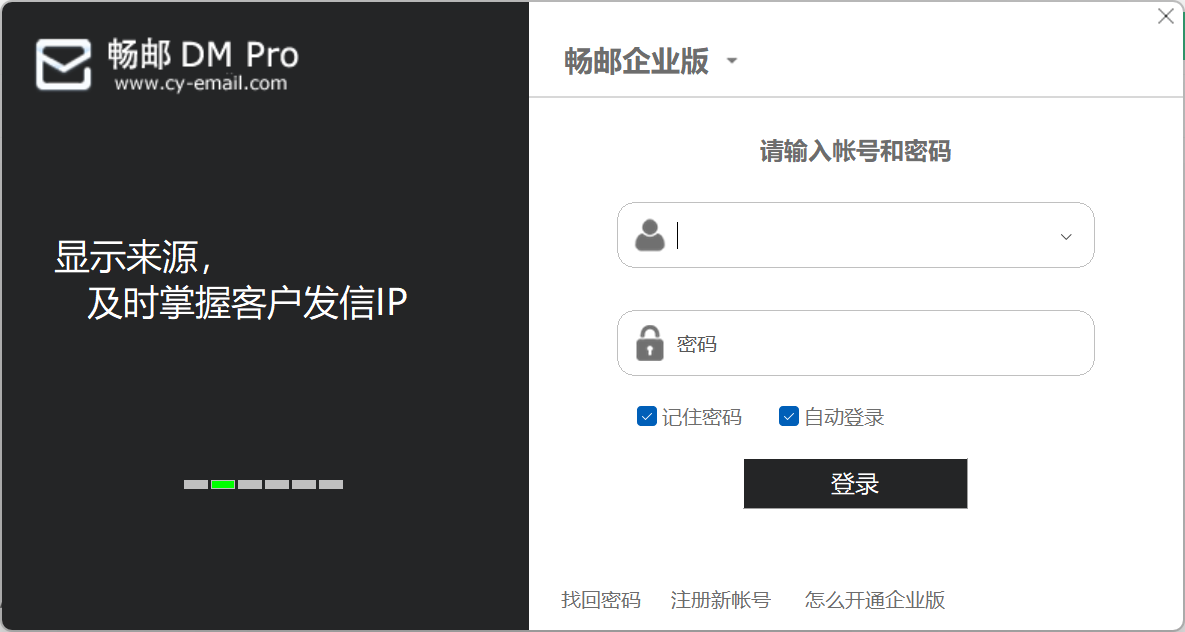Click the 请输入帐号和密码 heading text

point(855,151)
